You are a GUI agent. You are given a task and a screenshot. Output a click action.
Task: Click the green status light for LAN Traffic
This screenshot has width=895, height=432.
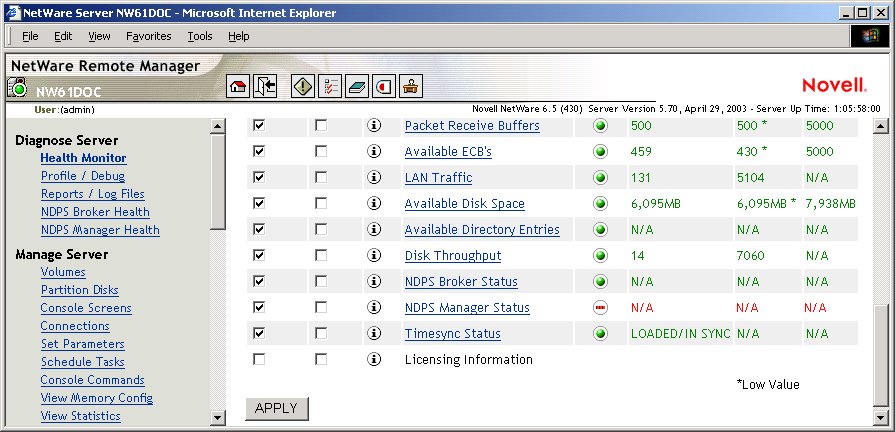click(x=600, y=177)
